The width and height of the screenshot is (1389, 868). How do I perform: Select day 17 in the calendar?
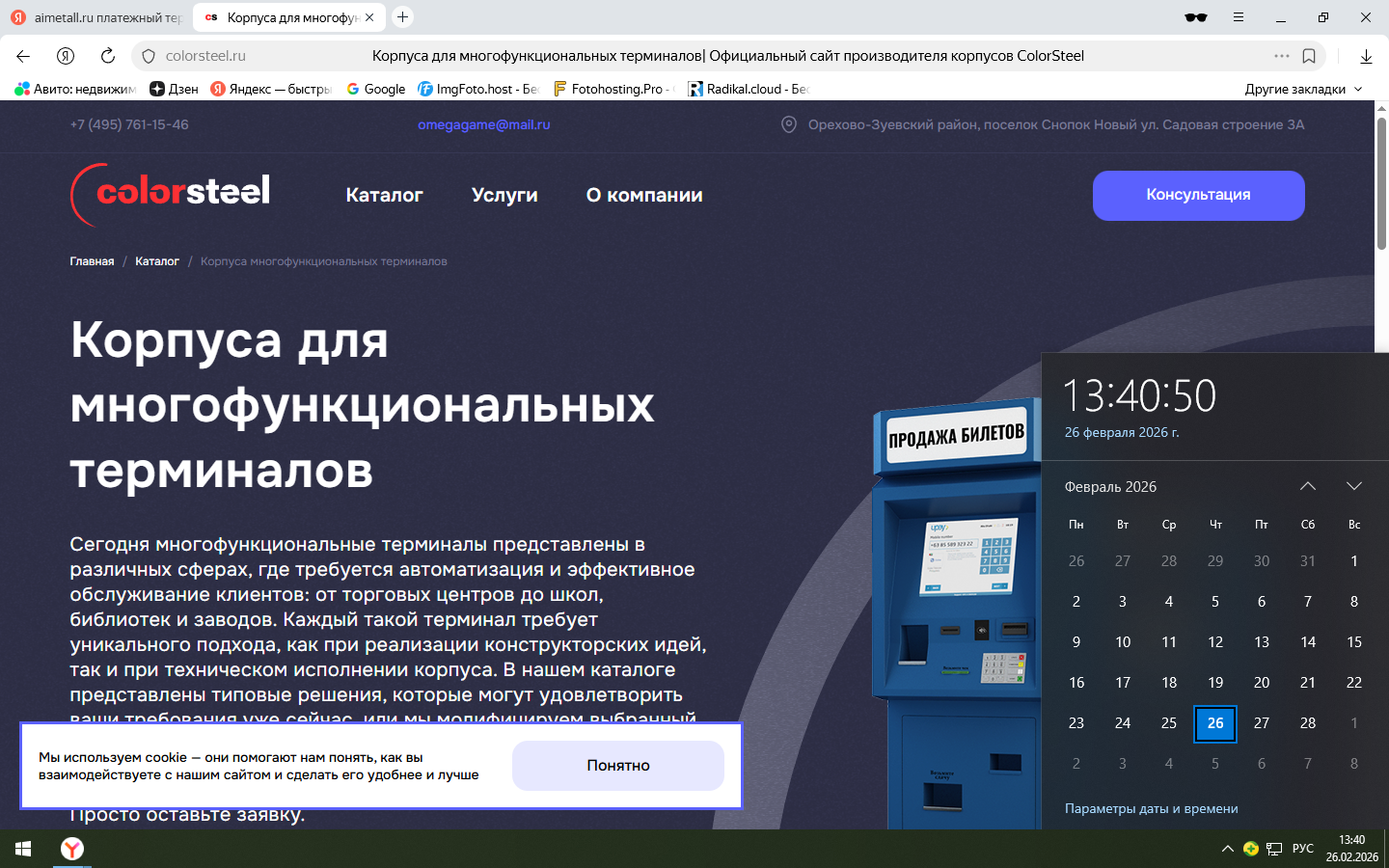click(x=1123, y=683)
